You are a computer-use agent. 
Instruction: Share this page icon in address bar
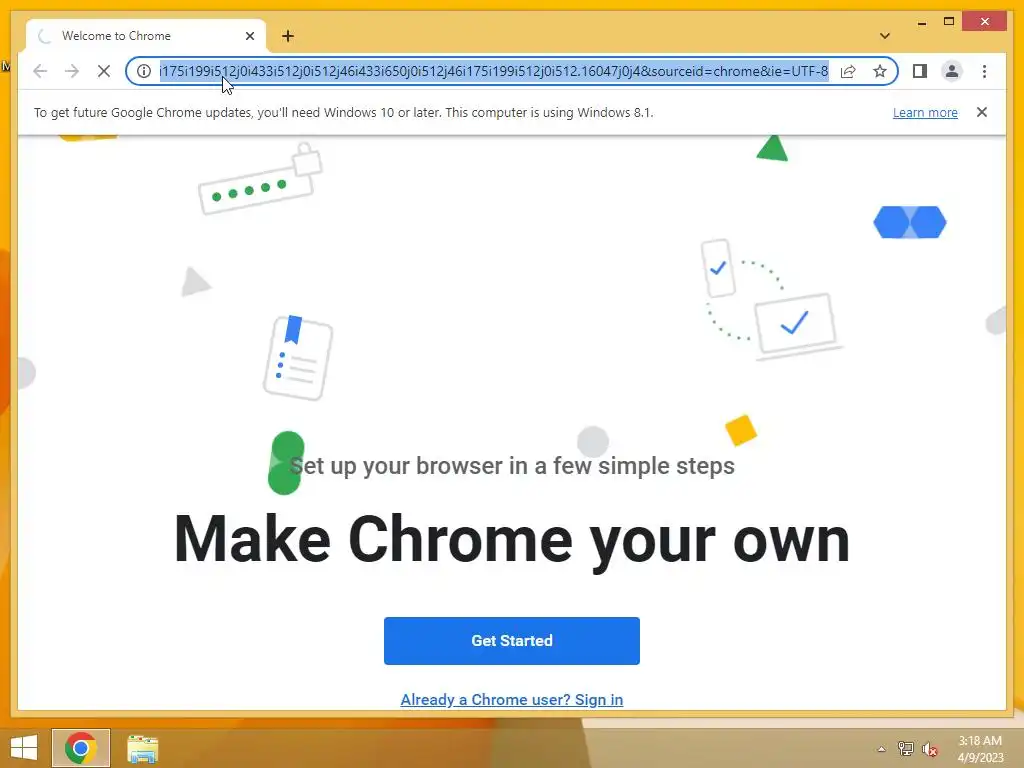click(x=848, y=71)
